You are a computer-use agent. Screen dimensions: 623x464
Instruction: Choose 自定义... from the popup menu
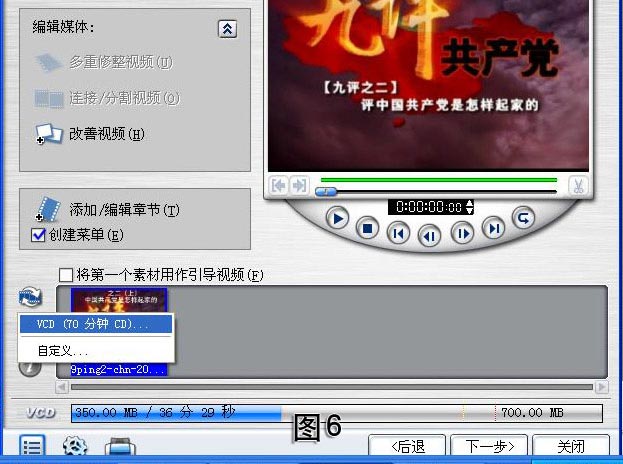click(62, 351)
